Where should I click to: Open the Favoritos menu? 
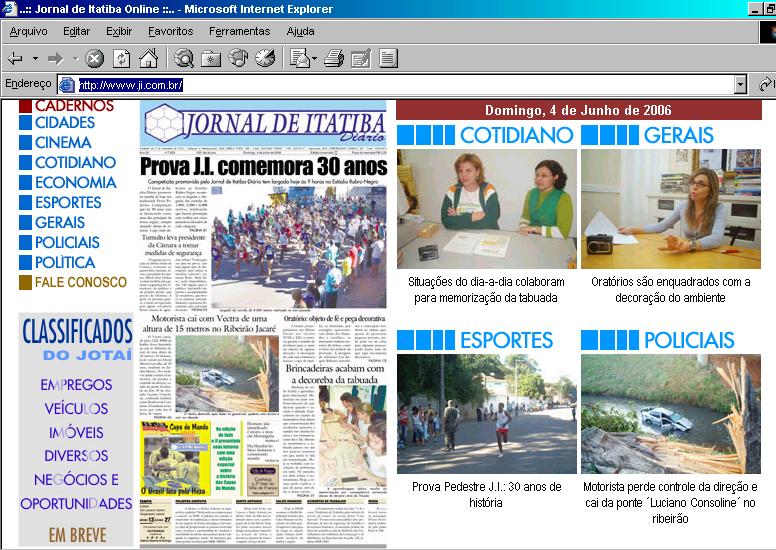coord(171,32)
